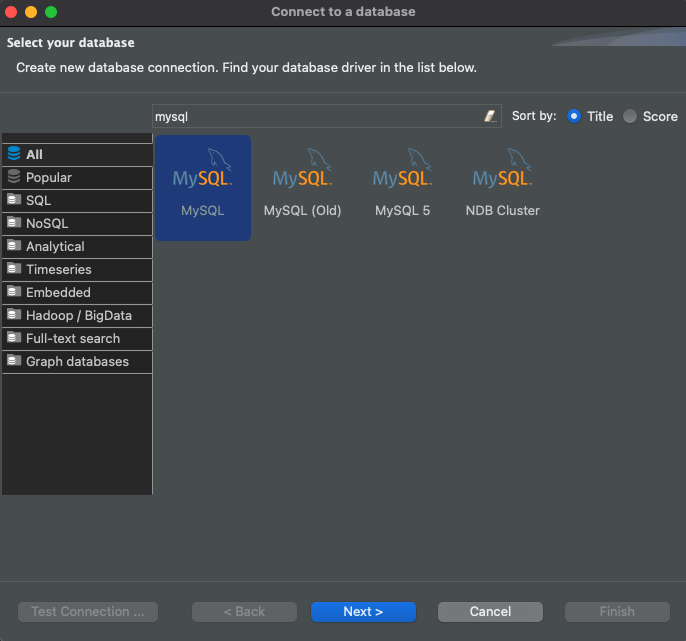Image resolution: width=686 pixels, height=641 pixels.
Task: Filter by NoSQL category
Action: coord(46,224)
